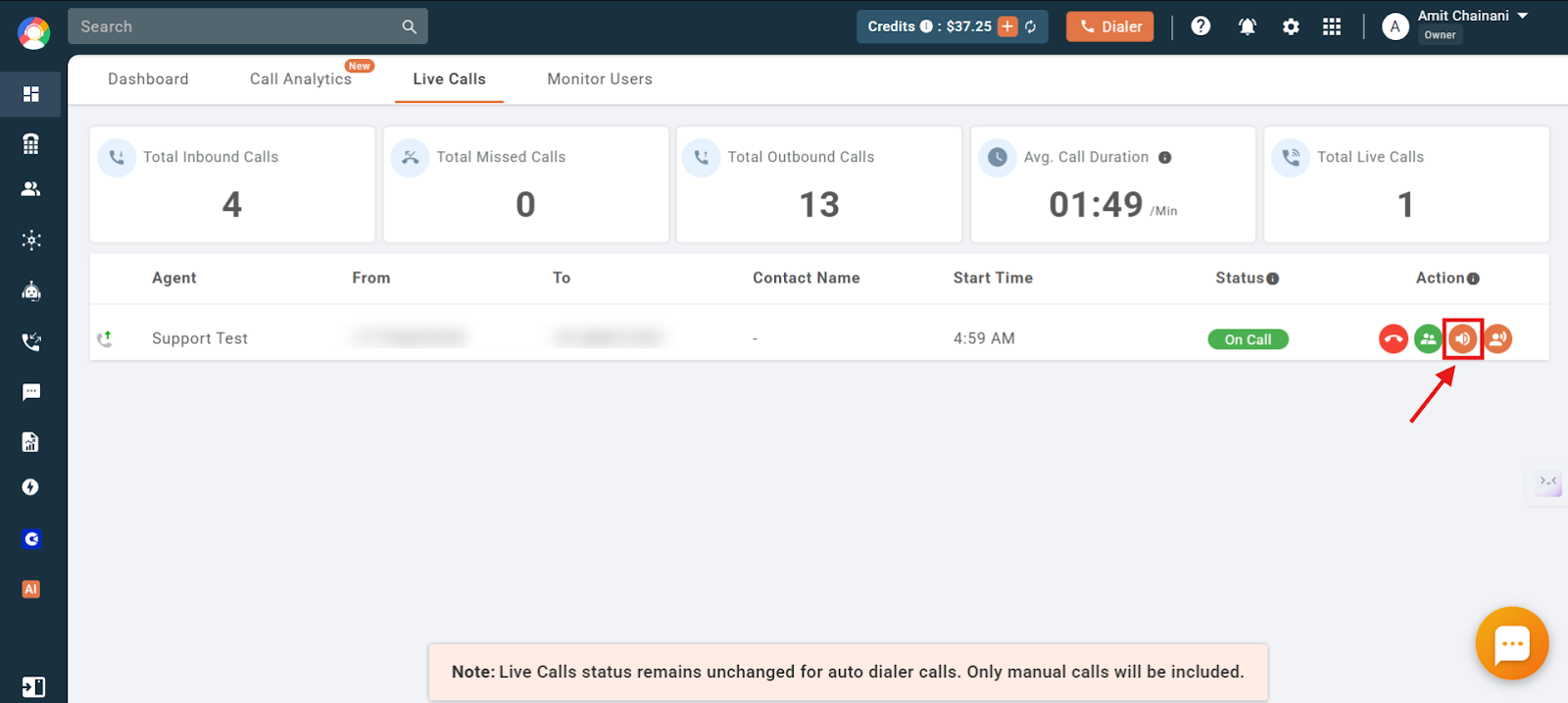Open the lightning bolt icon in sidebar
This screenshot has height=703, width=1568.
[x=31, y=487]
